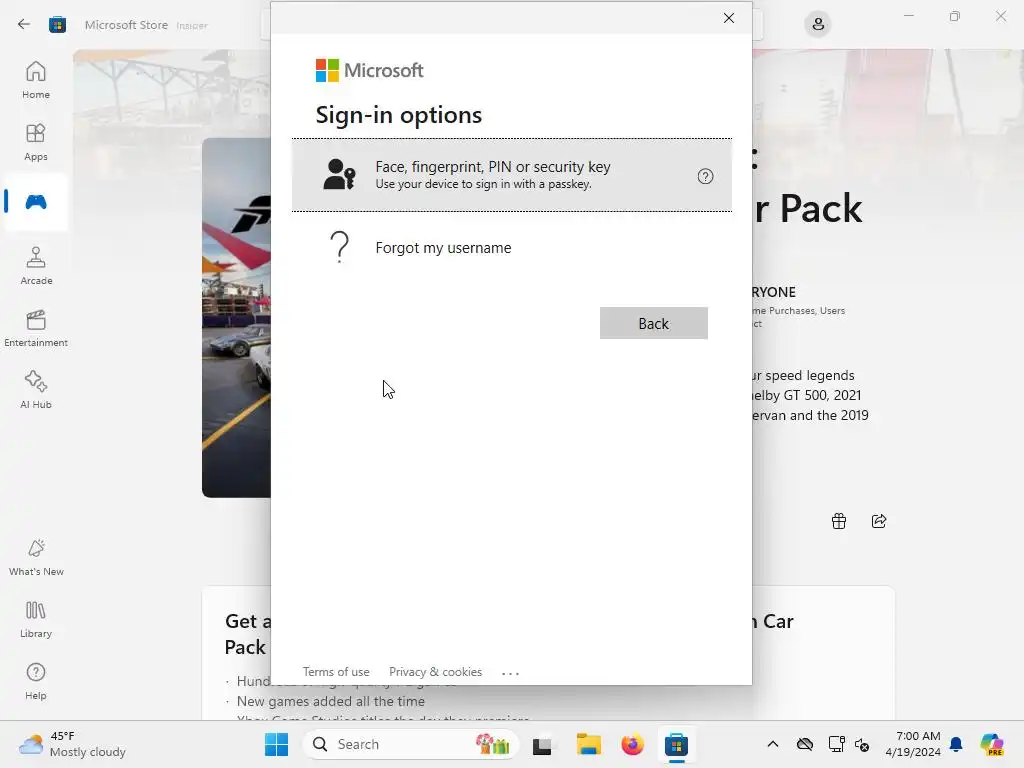1024x768 pixels.
Task: Show hidden system tray icons
Action: pos(773,744)
